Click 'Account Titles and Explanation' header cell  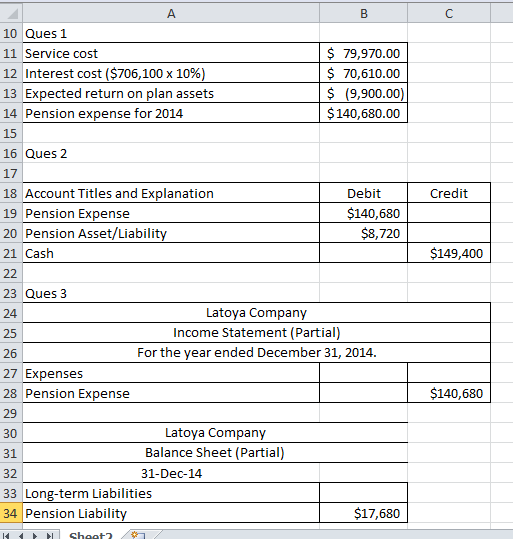click(171, 193)
